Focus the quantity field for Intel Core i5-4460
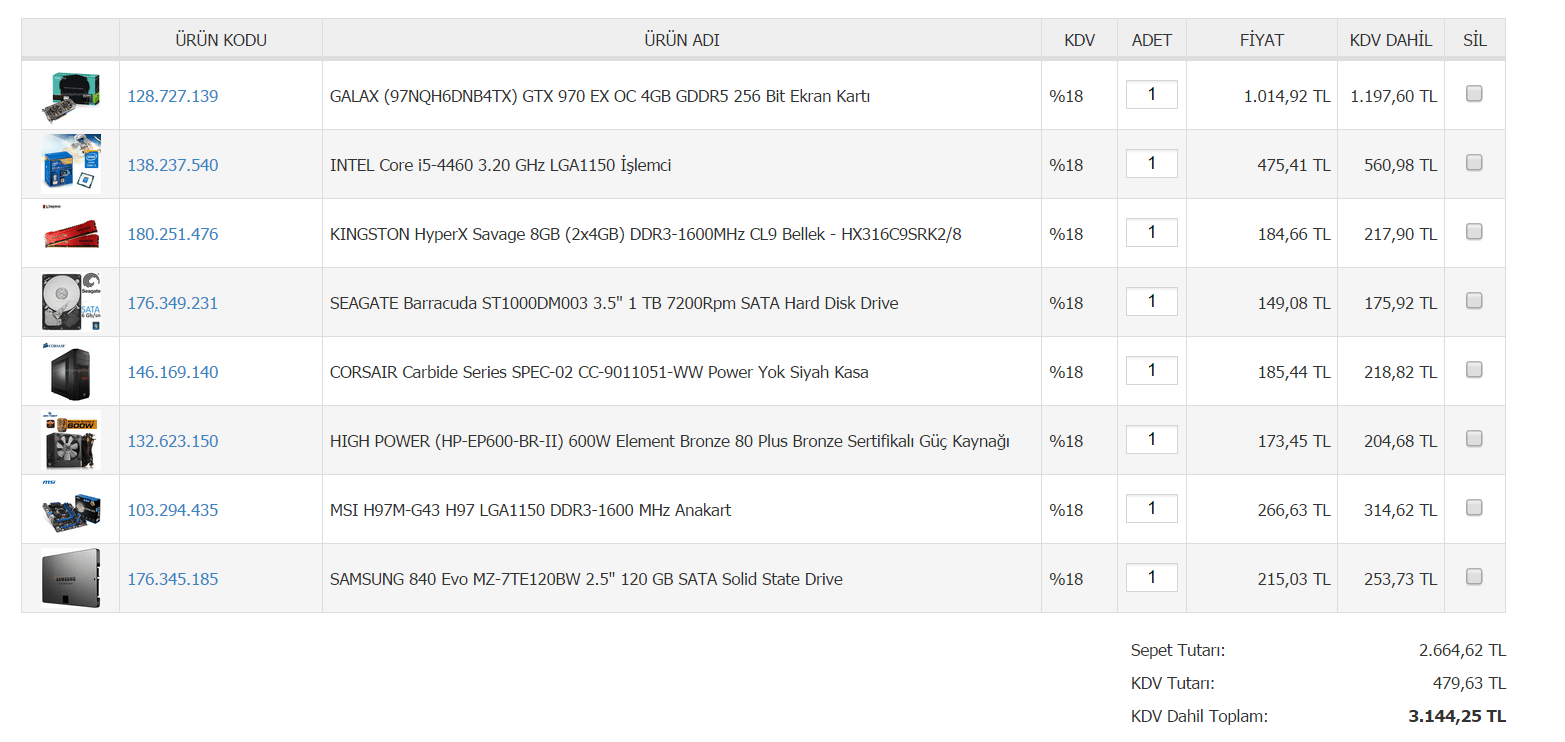Viewport: 1565px width, 742px height. pos(1152,163)
